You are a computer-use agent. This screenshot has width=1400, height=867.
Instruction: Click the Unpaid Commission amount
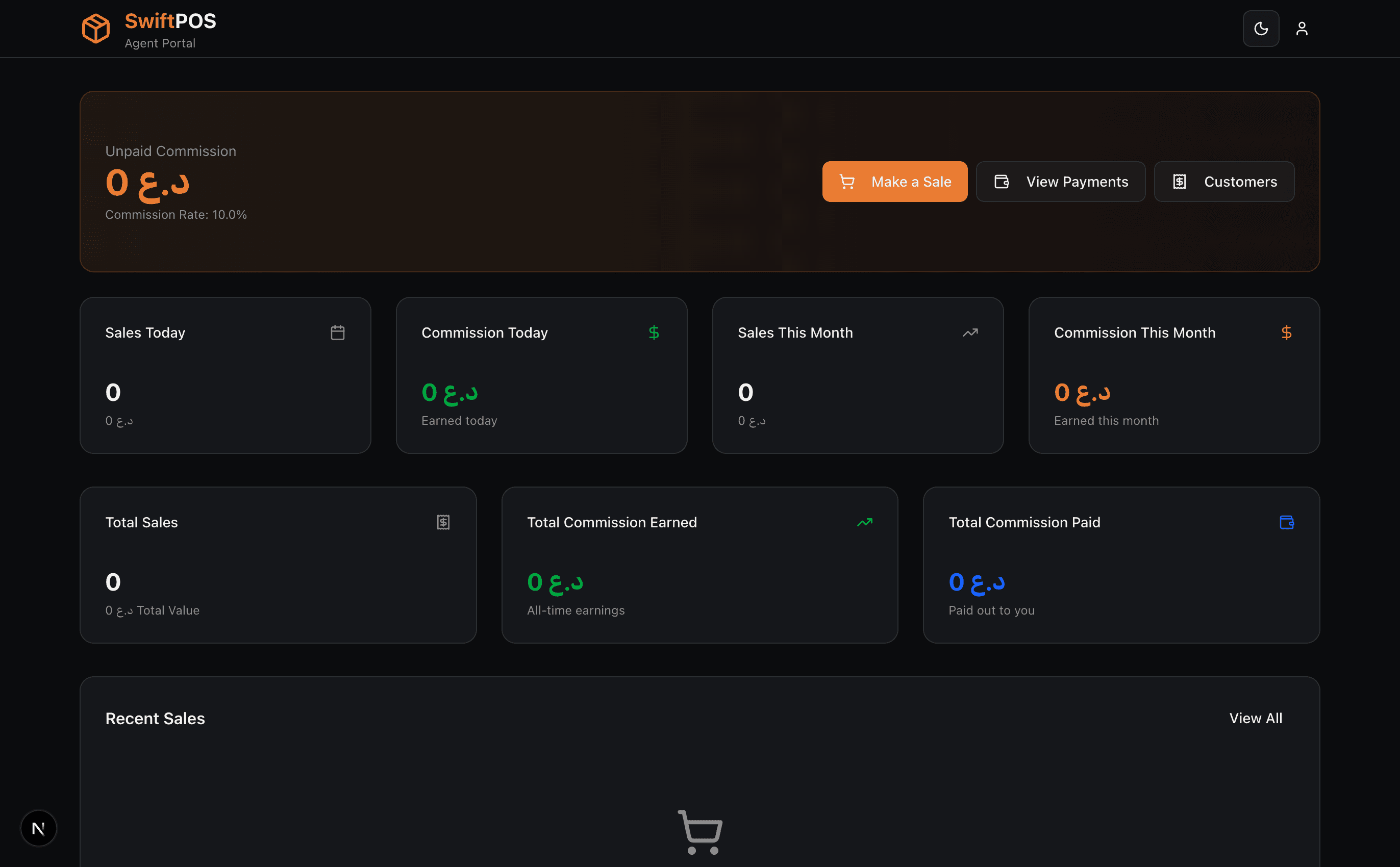[x=147, y=184]
